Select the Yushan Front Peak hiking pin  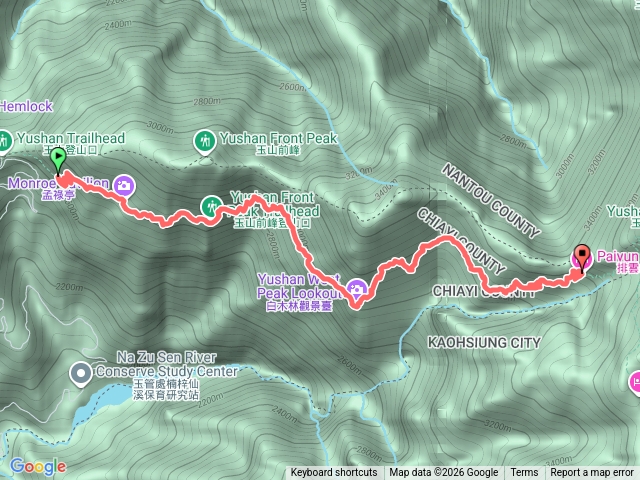coord(205,142)
